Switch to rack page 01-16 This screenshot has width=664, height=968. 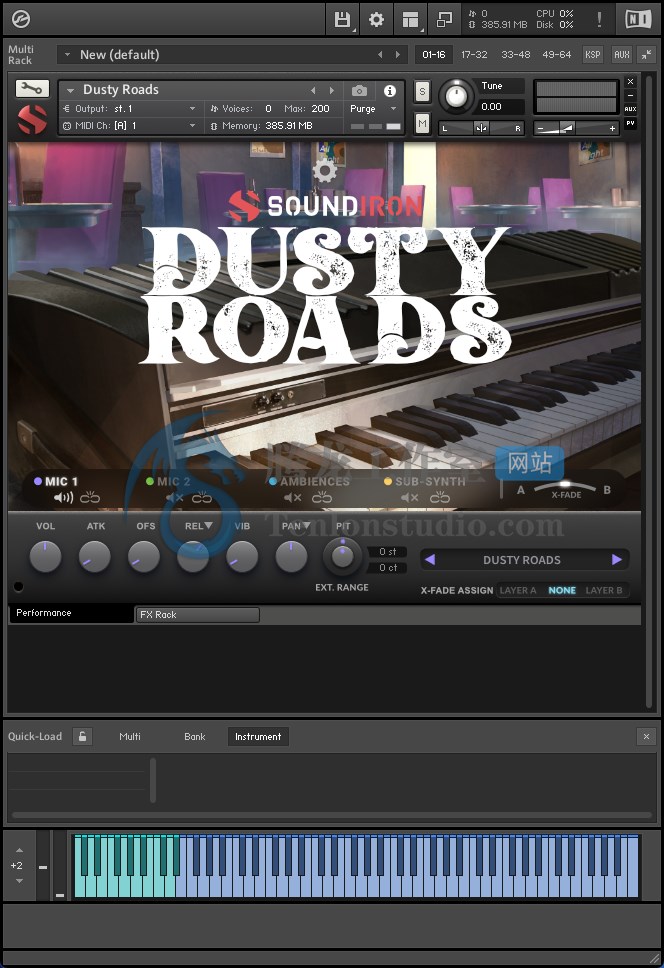coord(433,54)
